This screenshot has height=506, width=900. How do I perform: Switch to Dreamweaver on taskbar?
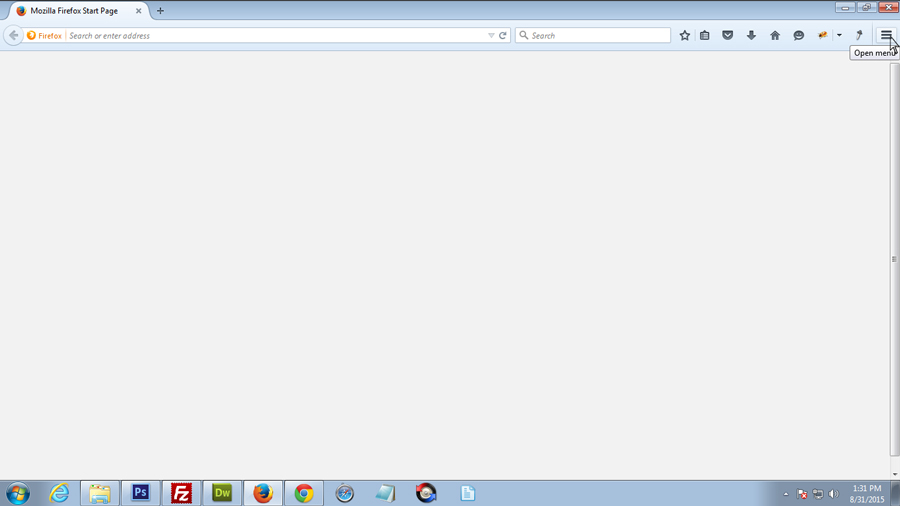pos(222,493)
